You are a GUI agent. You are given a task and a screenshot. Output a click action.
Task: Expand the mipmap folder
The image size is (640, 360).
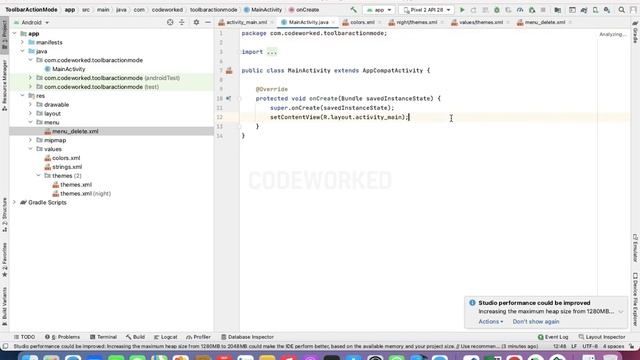click(30, 140)
